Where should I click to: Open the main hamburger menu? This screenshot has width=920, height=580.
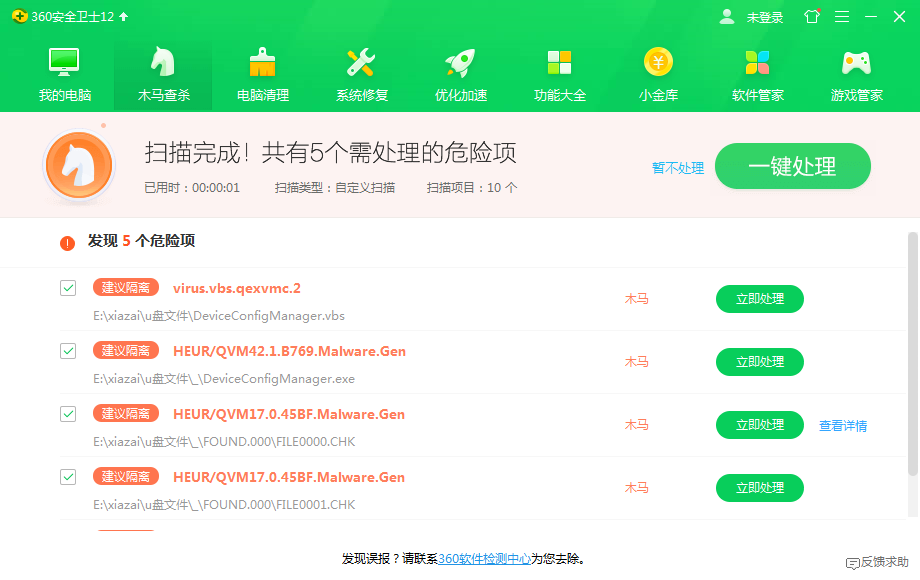click(842, 16)
